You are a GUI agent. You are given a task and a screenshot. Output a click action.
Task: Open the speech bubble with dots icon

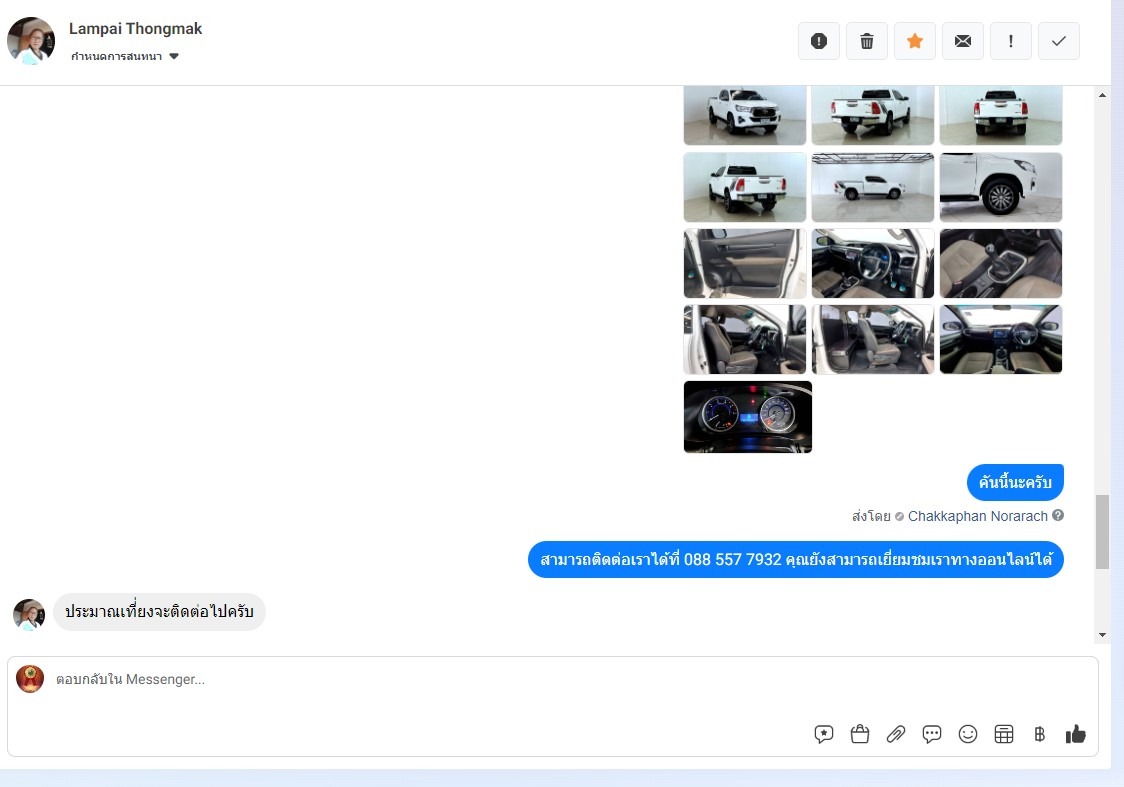point(932,734)
